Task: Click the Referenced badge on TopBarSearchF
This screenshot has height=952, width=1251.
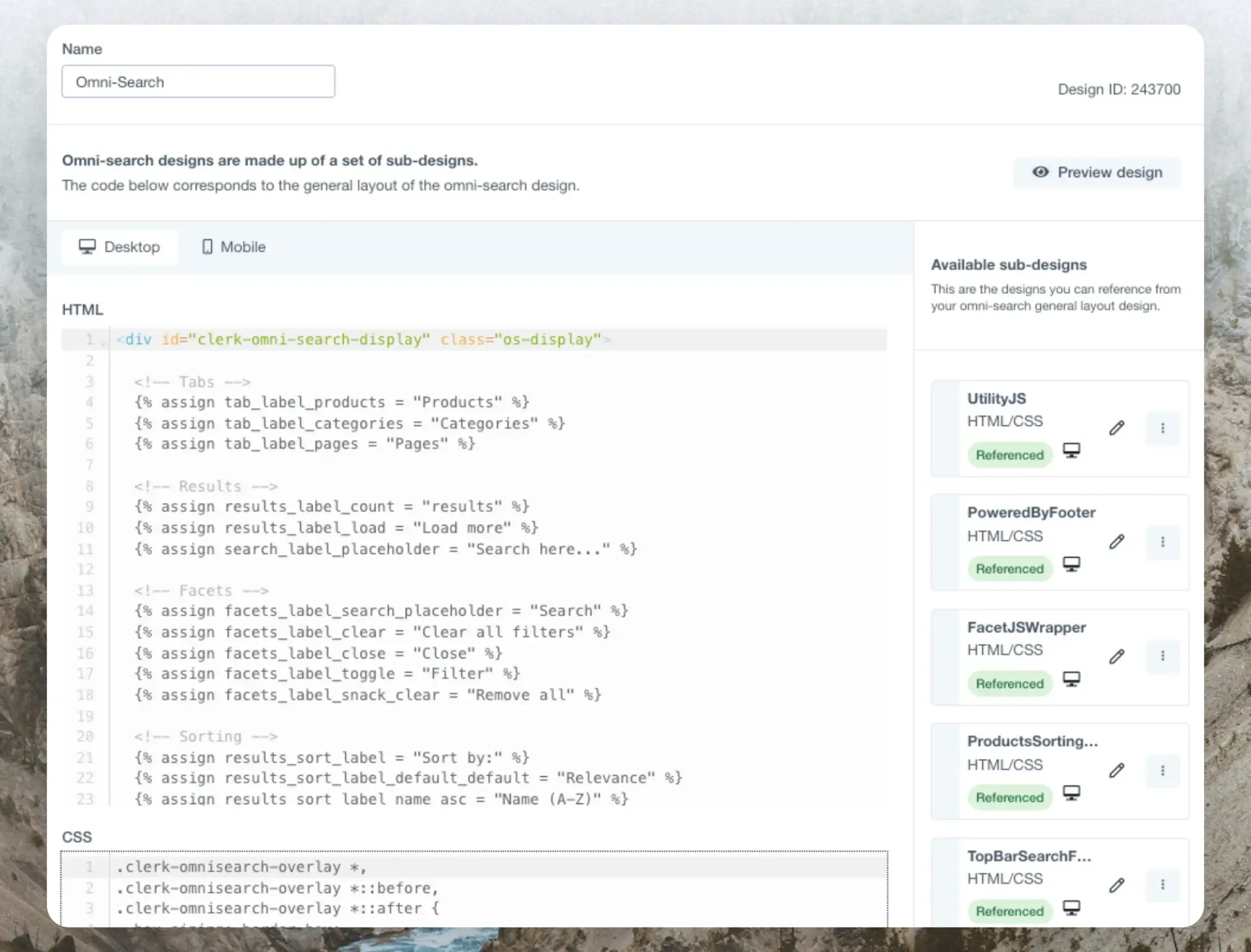Action: click(1010, 912)
